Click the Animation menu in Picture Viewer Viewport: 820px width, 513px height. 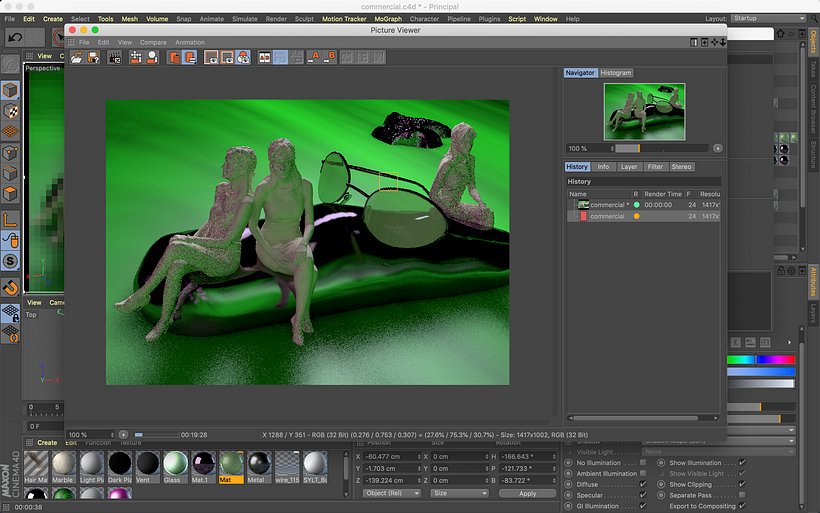[x=190, y=42]
